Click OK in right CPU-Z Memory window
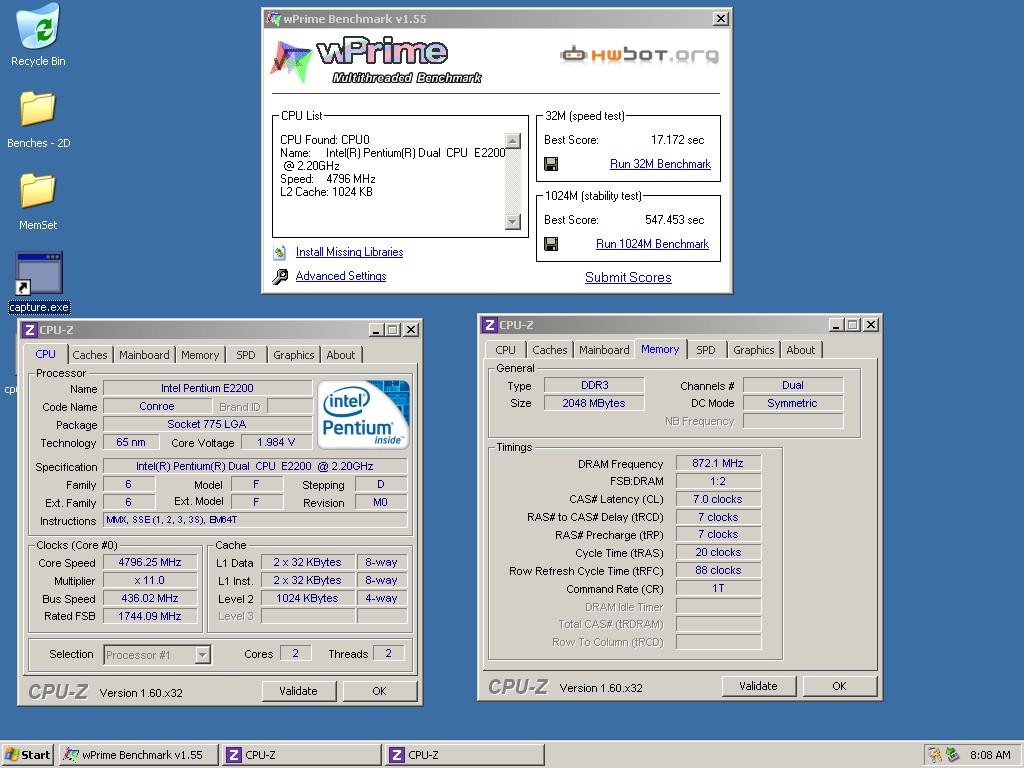 pos(839,686)
